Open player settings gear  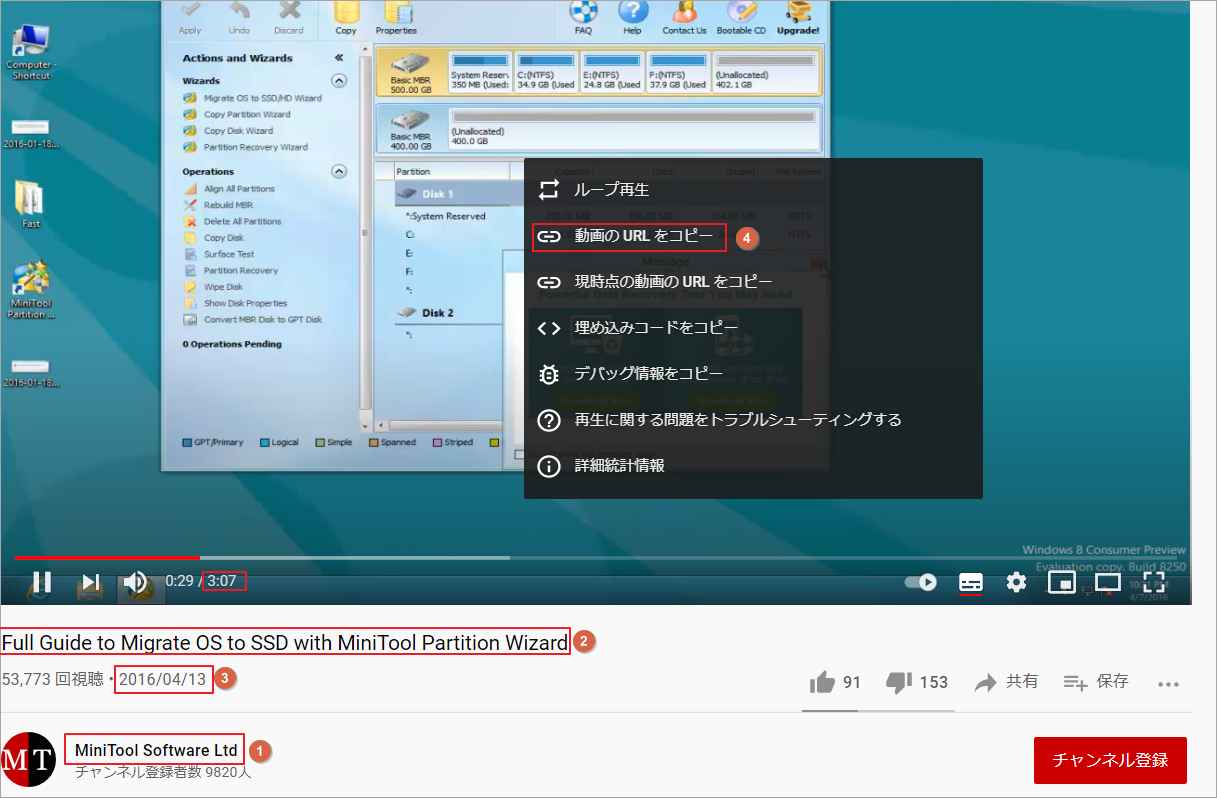tap(1017, 582)
